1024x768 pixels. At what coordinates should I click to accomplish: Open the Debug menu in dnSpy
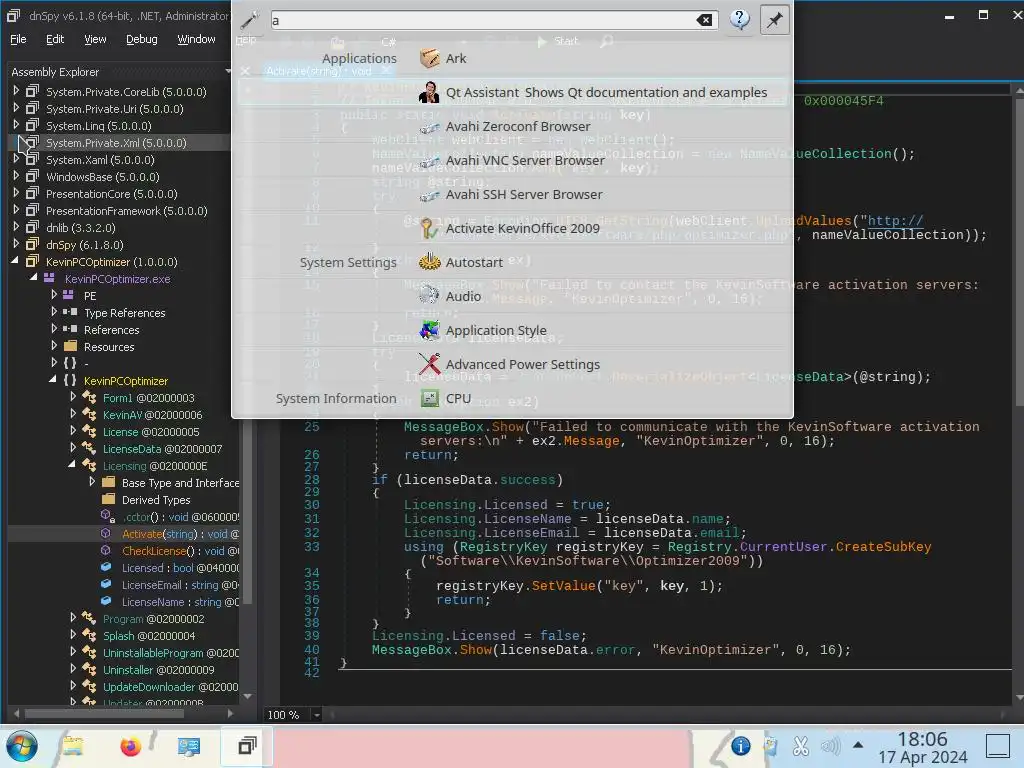pos(142,39)
